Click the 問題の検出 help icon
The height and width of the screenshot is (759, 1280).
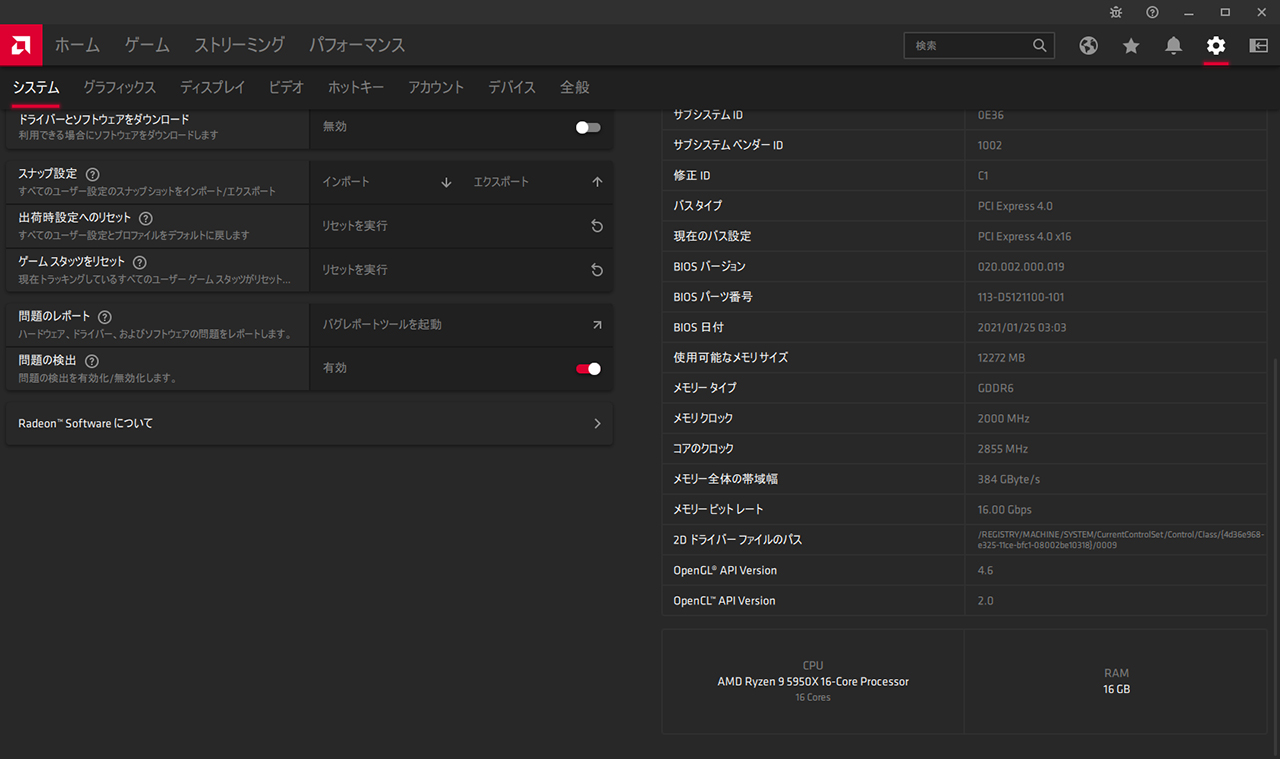tap(92, 361)
